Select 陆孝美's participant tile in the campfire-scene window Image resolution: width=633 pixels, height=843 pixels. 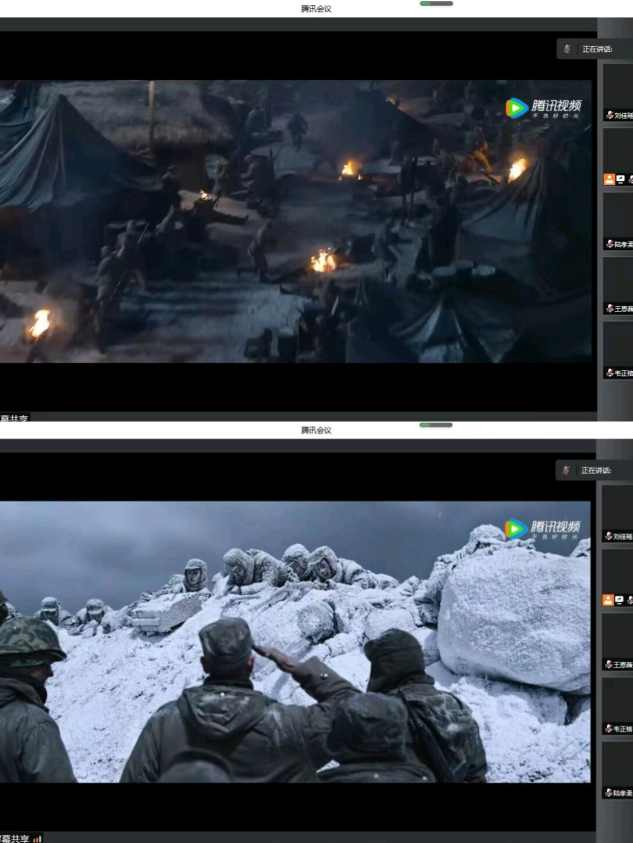point(617,221)
